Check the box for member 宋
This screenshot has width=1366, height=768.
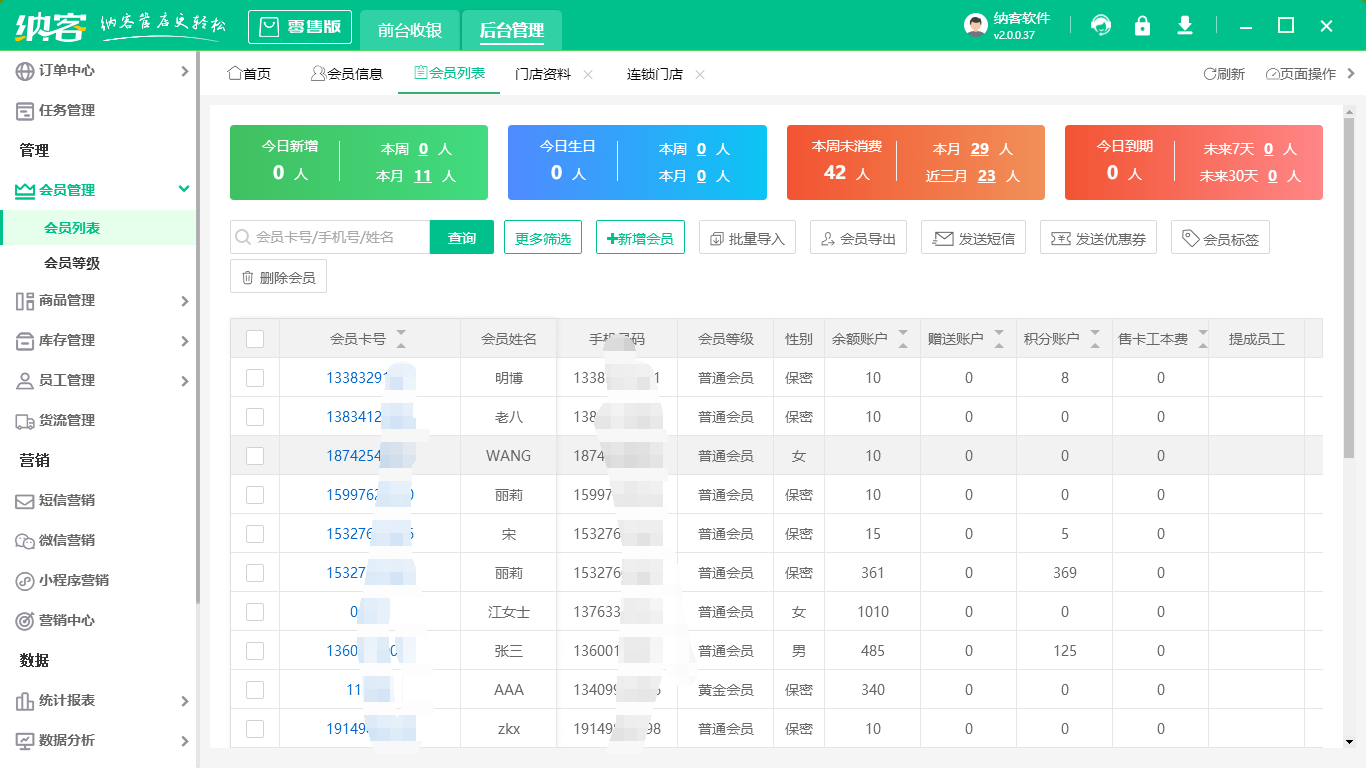(x=255, y=533)
